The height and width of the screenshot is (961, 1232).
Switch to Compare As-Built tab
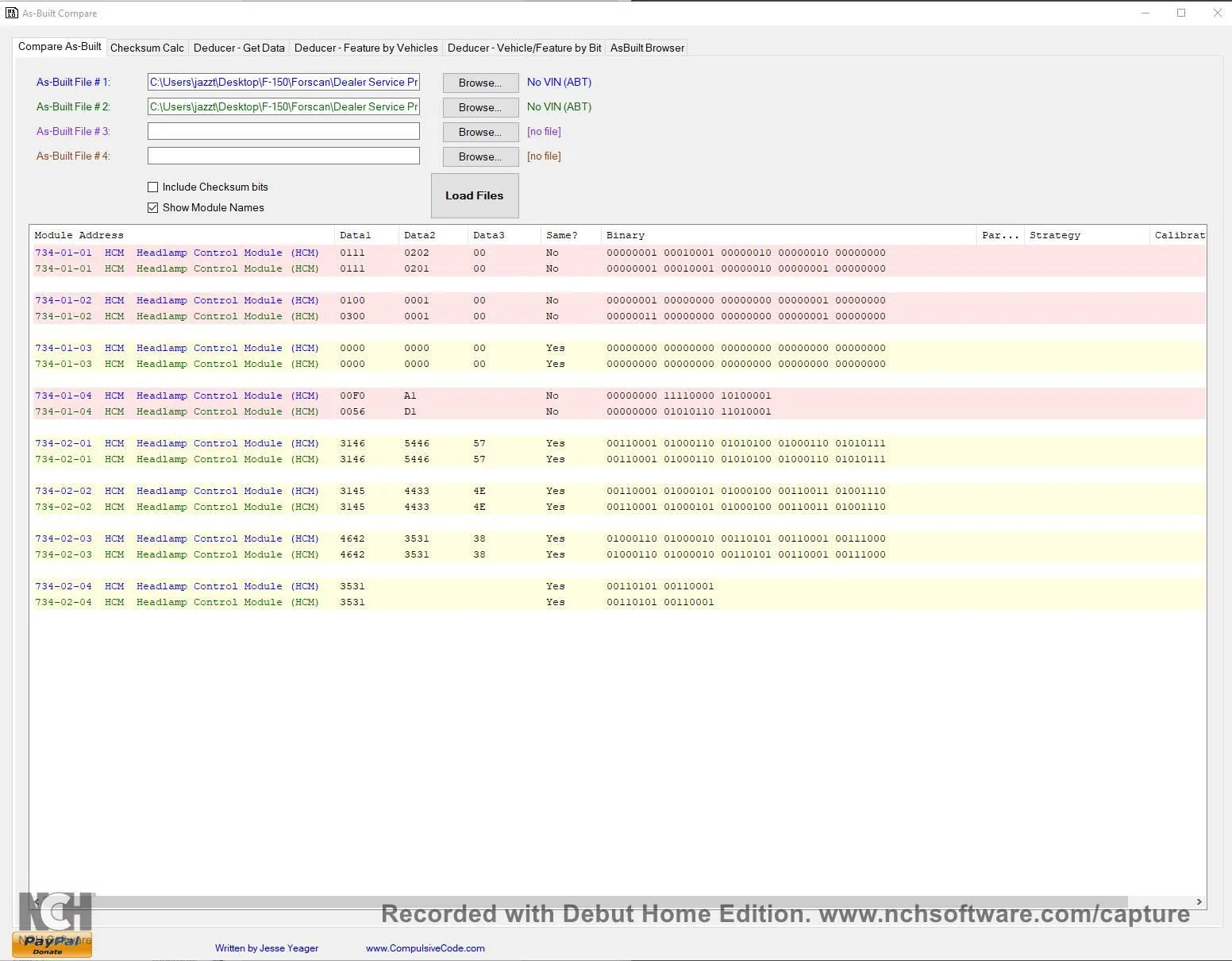(60, 47)
